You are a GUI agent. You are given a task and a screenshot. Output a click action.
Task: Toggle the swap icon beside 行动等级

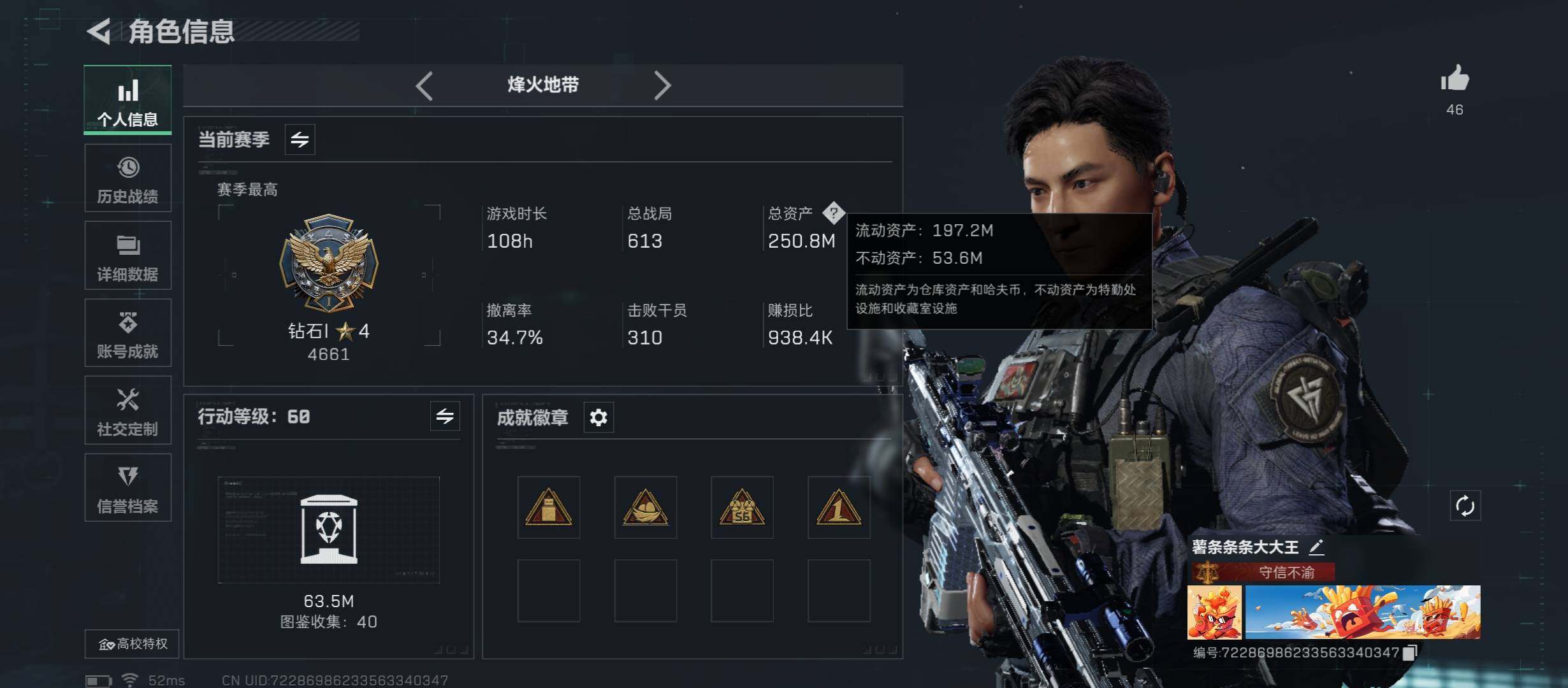pos(445,417)
